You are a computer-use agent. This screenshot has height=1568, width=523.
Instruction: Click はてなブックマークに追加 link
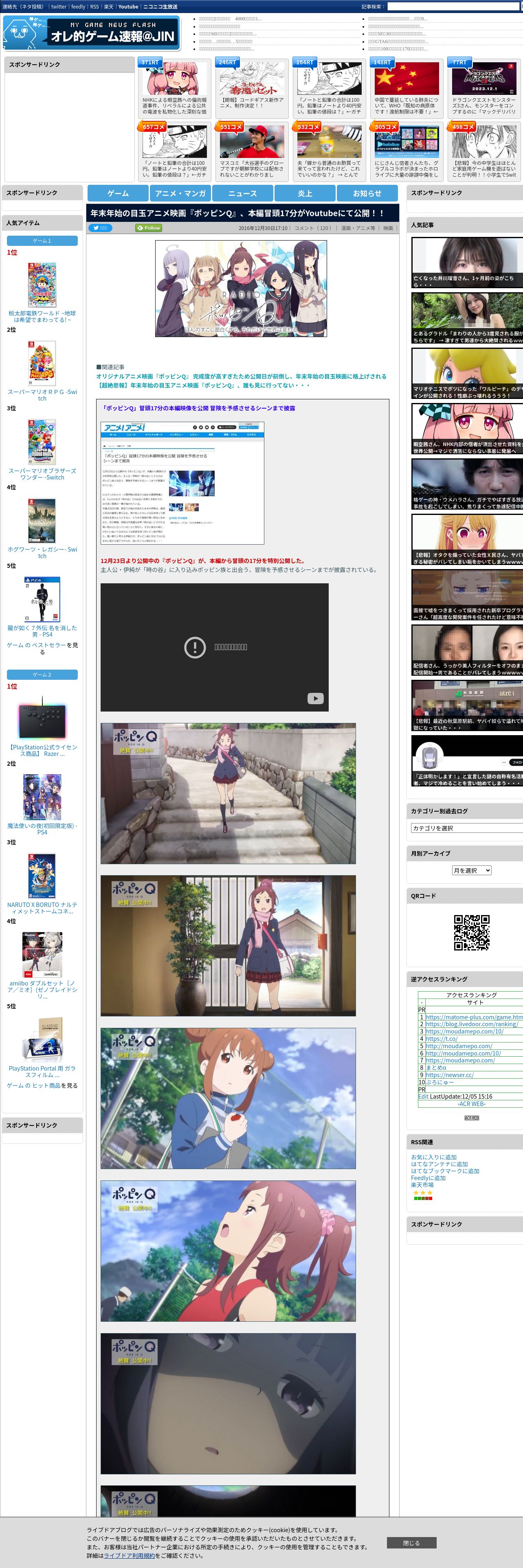click(x=445, y=1171)
